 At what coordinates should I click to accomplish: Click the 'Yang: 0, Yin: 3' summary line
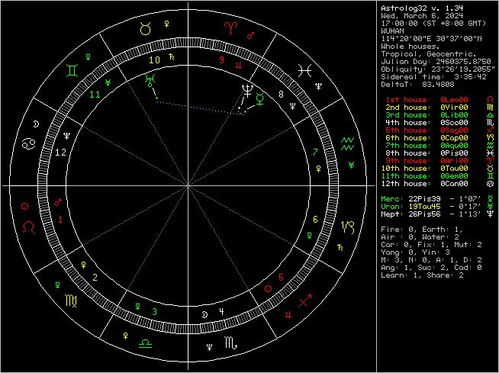pyautogui.click(x=415, y=252)
